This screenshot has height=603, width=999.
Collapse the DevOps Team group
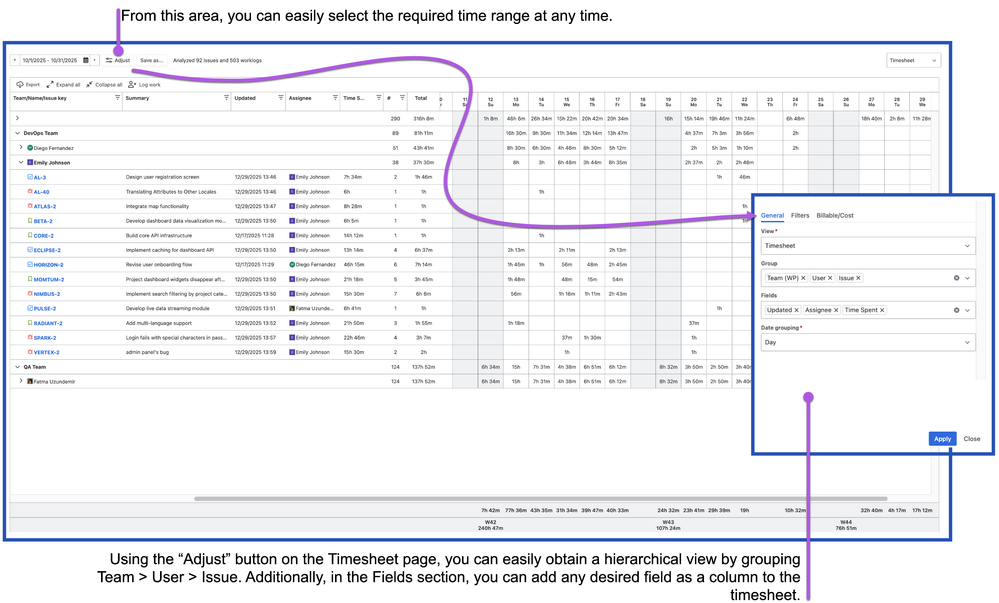18,133
